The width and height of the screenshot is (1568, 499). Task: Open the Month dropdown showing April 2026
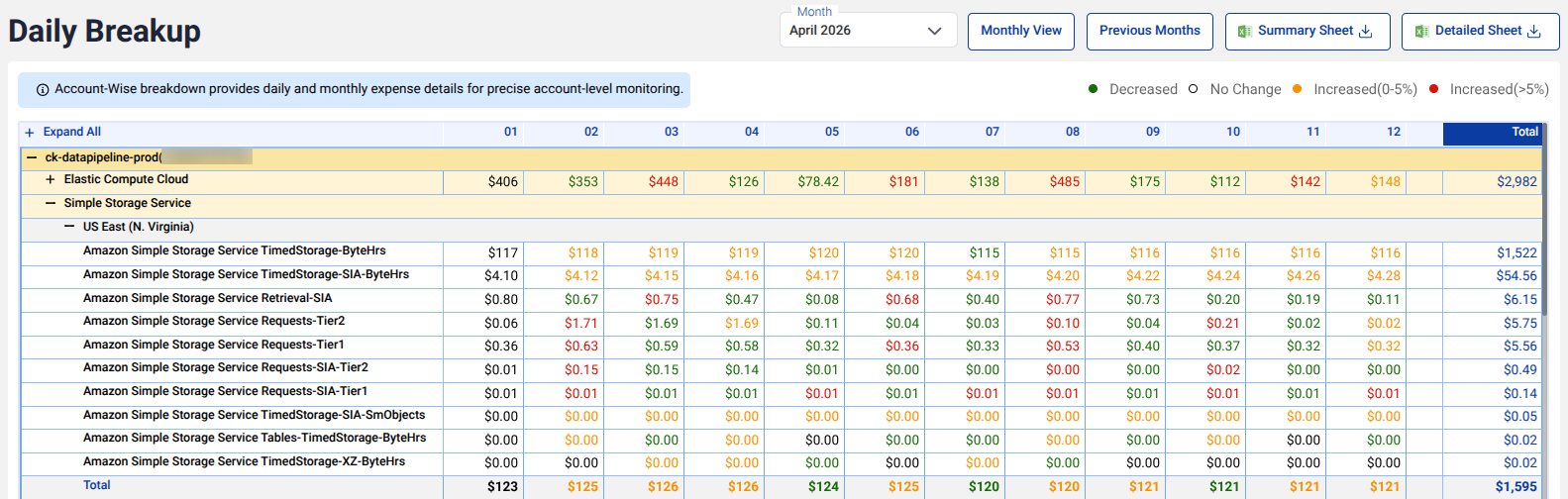tap(868, 30)
